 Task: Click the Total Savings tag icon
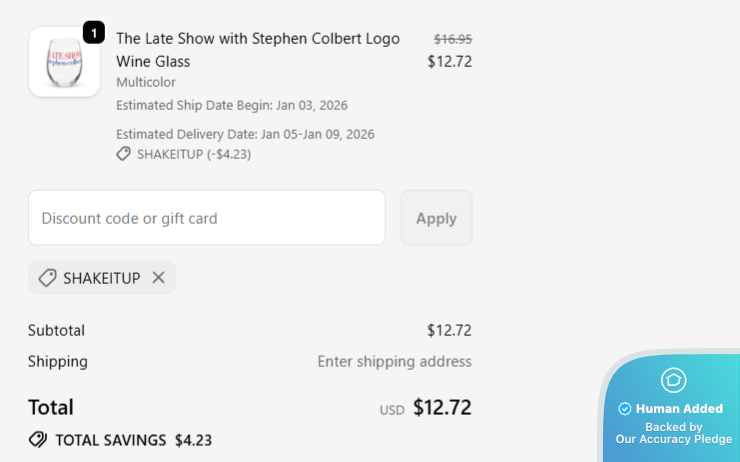pos(38,440)
